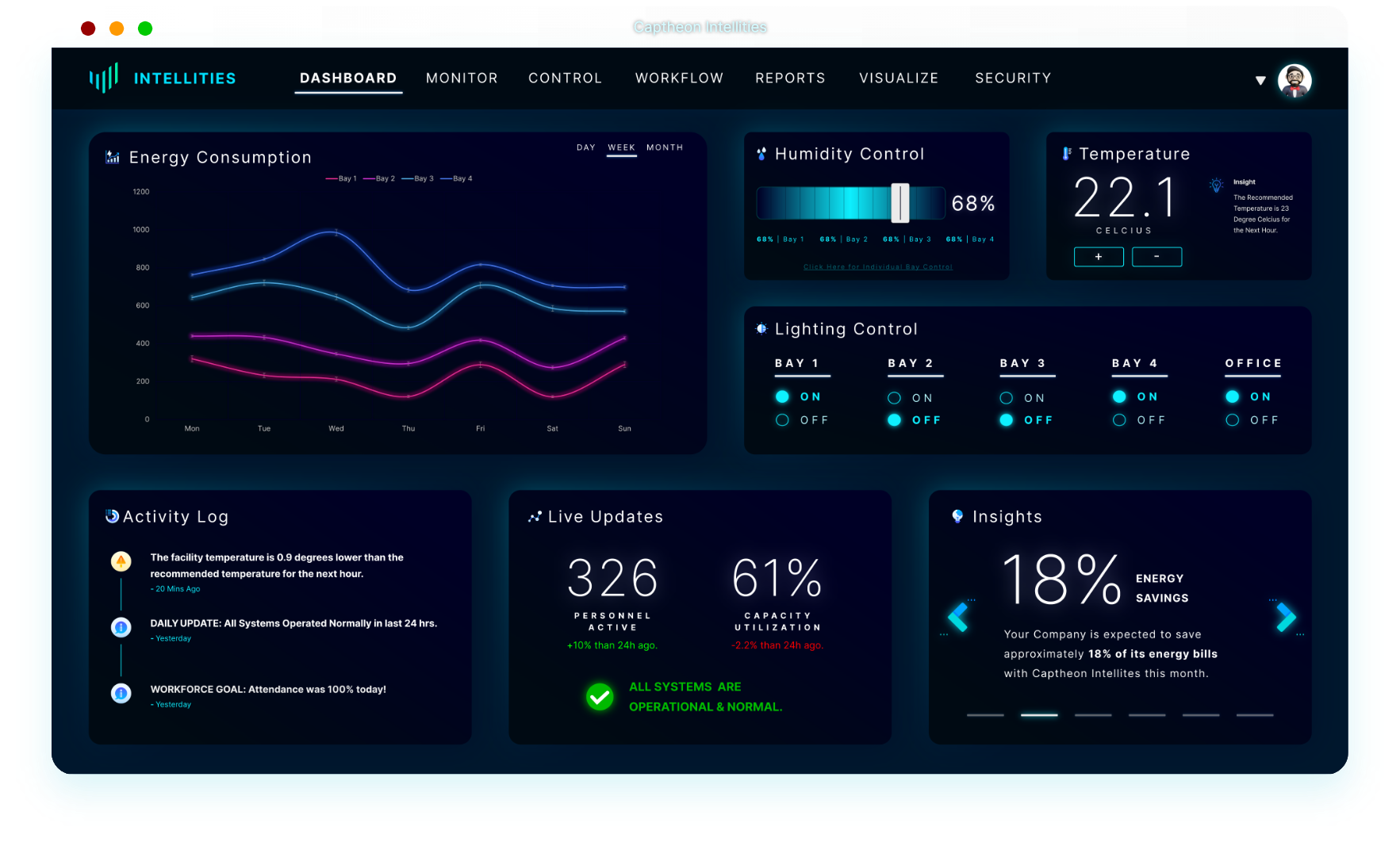
Task: Open the Security tab
Action: click(1013, 78)
